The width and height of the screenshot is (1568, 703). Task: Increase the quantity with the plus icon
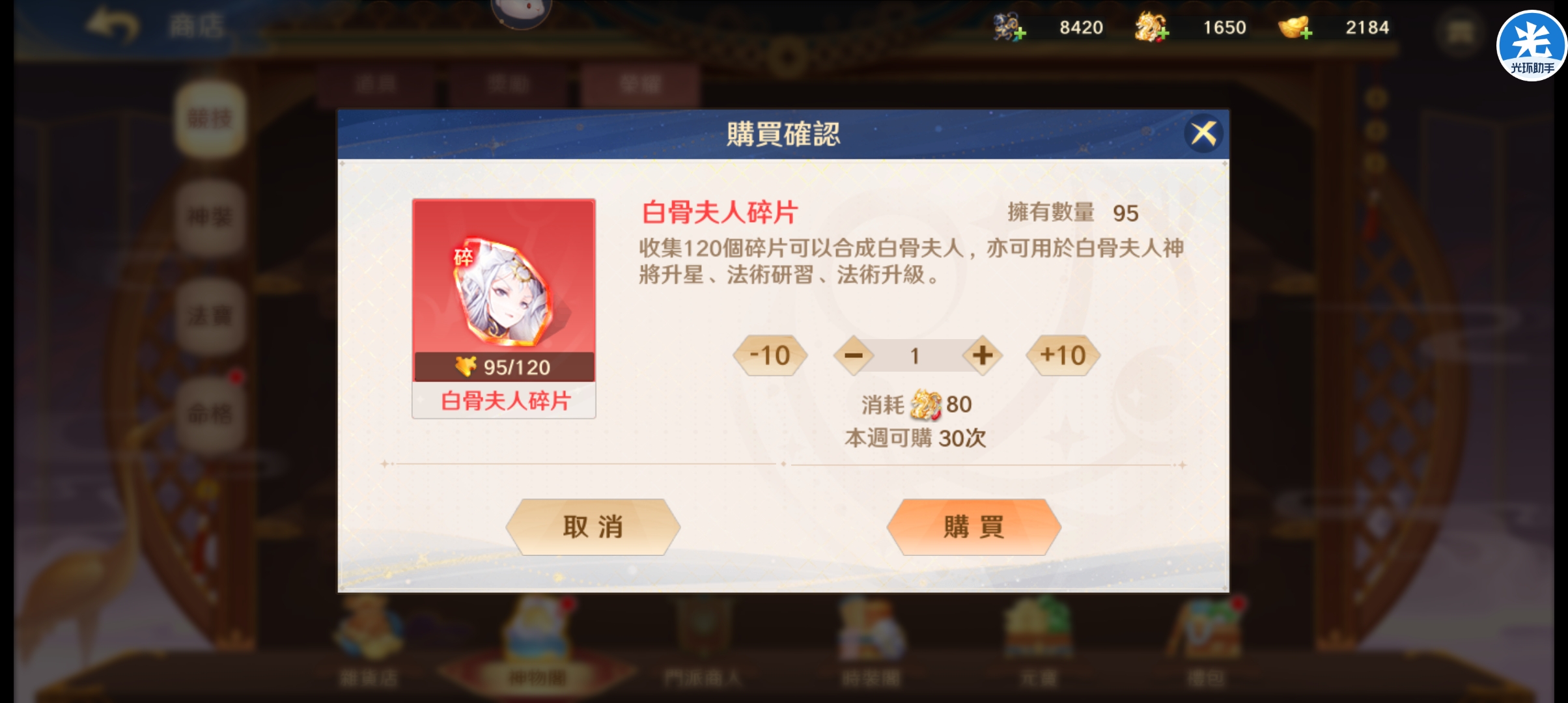coord(982,355)
